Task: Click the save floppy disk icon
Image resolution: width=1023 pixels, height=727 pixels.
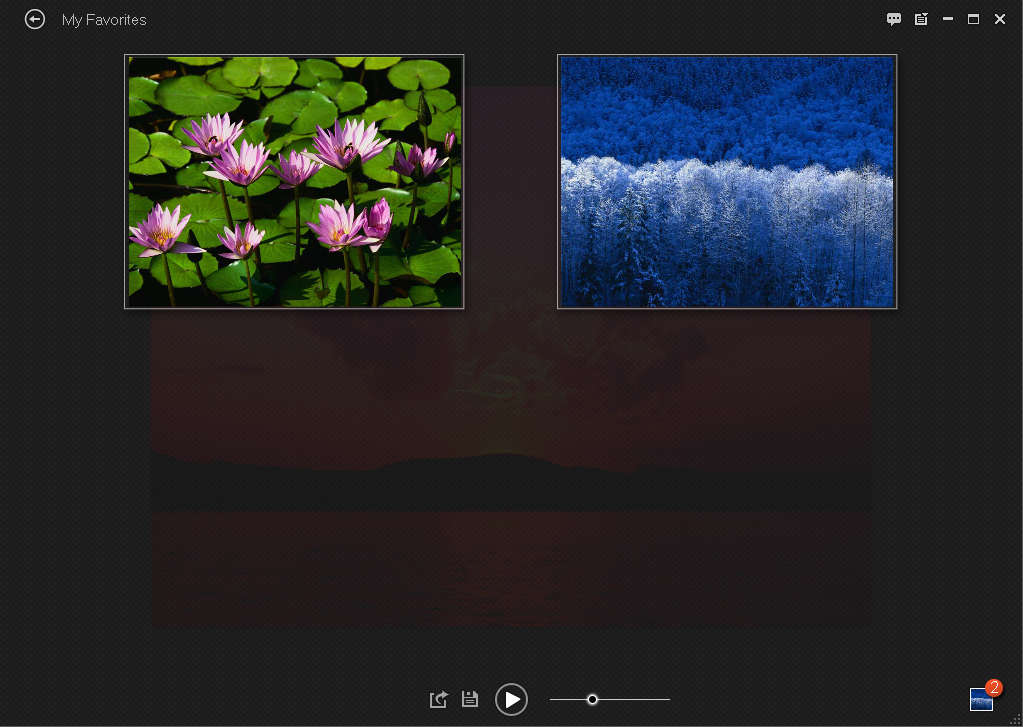Action: [470, 699]
